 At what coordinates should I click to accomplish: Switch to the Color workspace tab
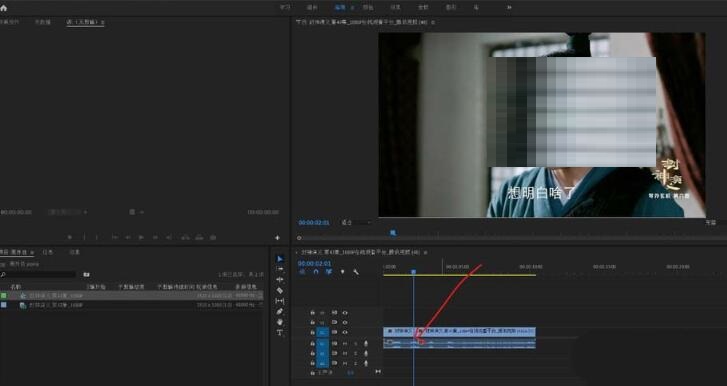point(368,7)
